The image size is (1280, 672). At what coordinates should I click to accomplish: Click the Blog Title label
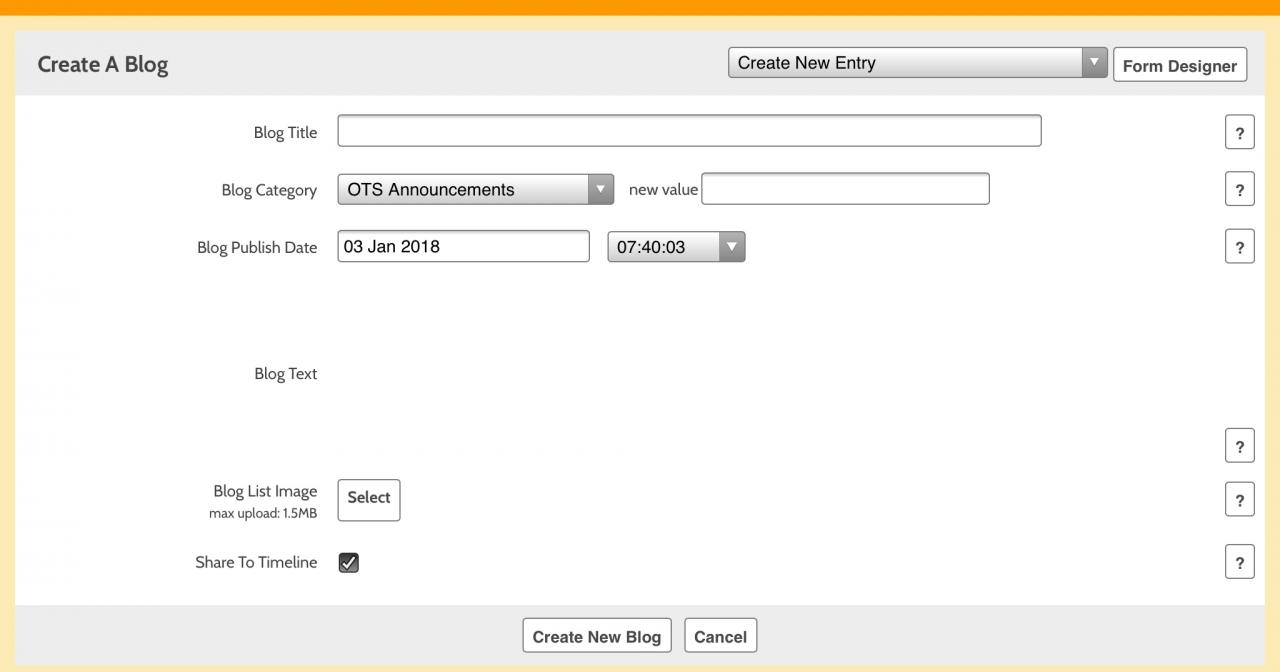(285, 132)
